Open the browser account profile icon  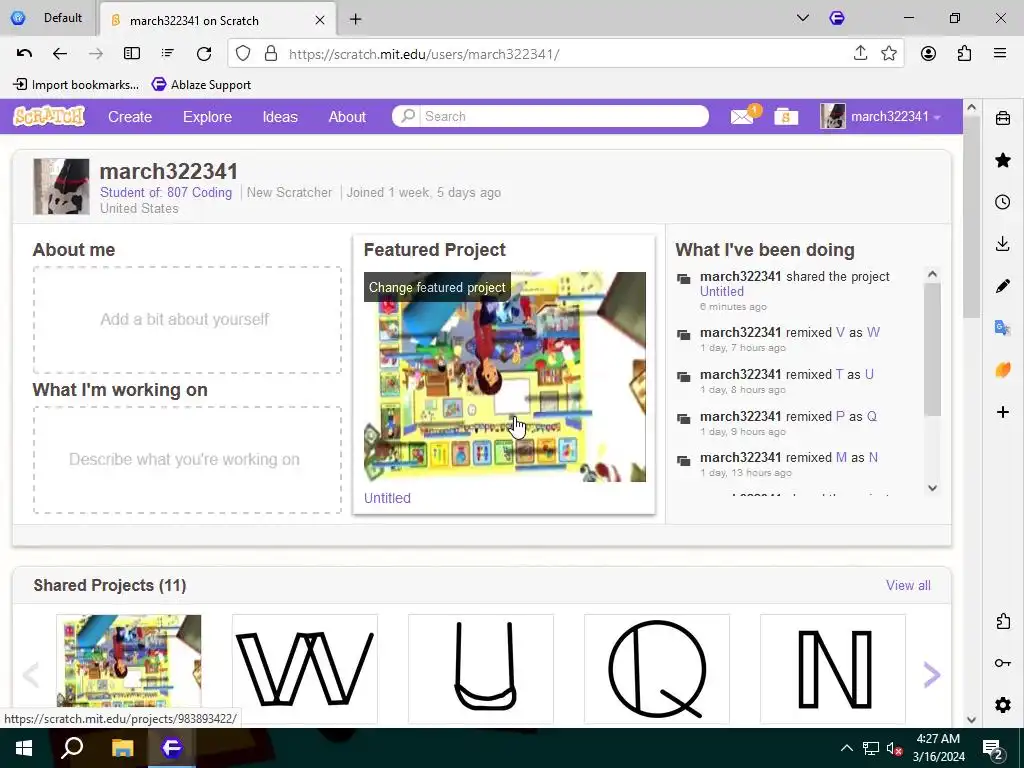(x=928, y=54)
